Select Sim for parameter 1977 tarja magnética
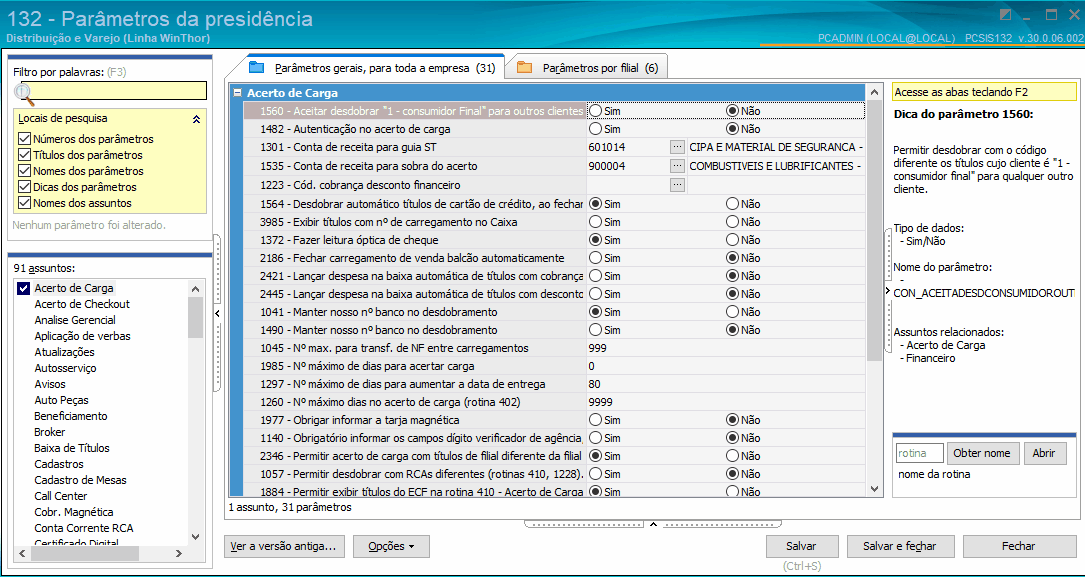 click(594, 420)
